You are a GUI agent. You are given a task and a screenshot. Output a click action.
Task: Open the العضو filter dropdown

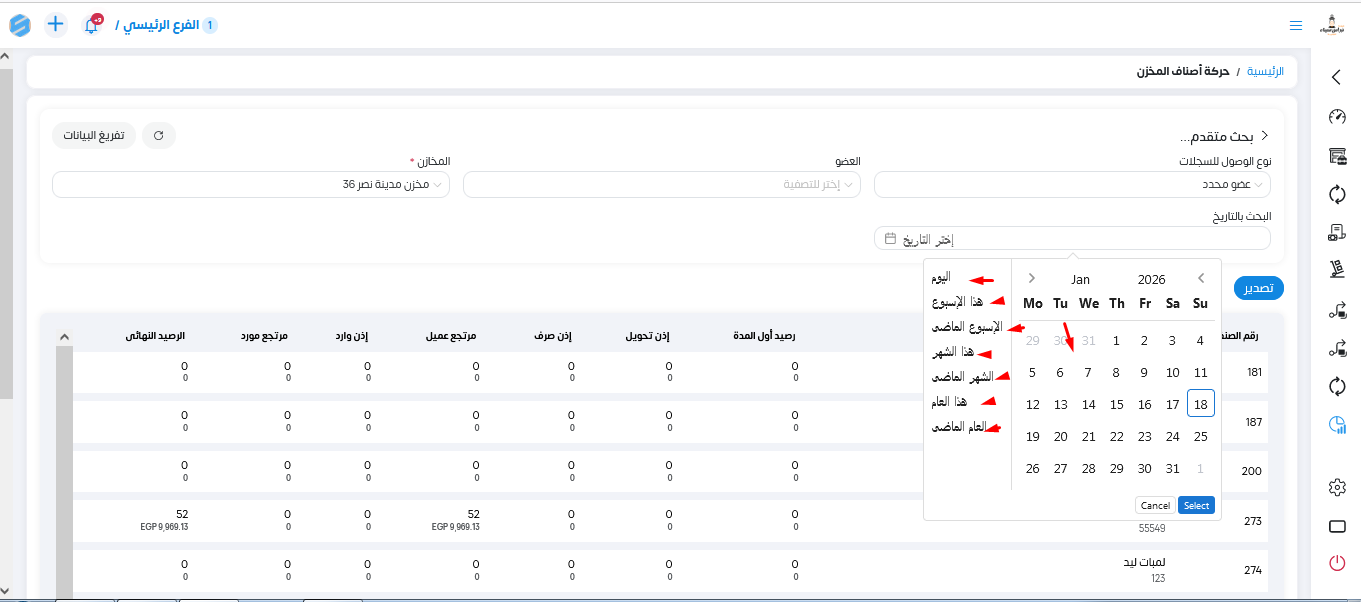[661, 185]
